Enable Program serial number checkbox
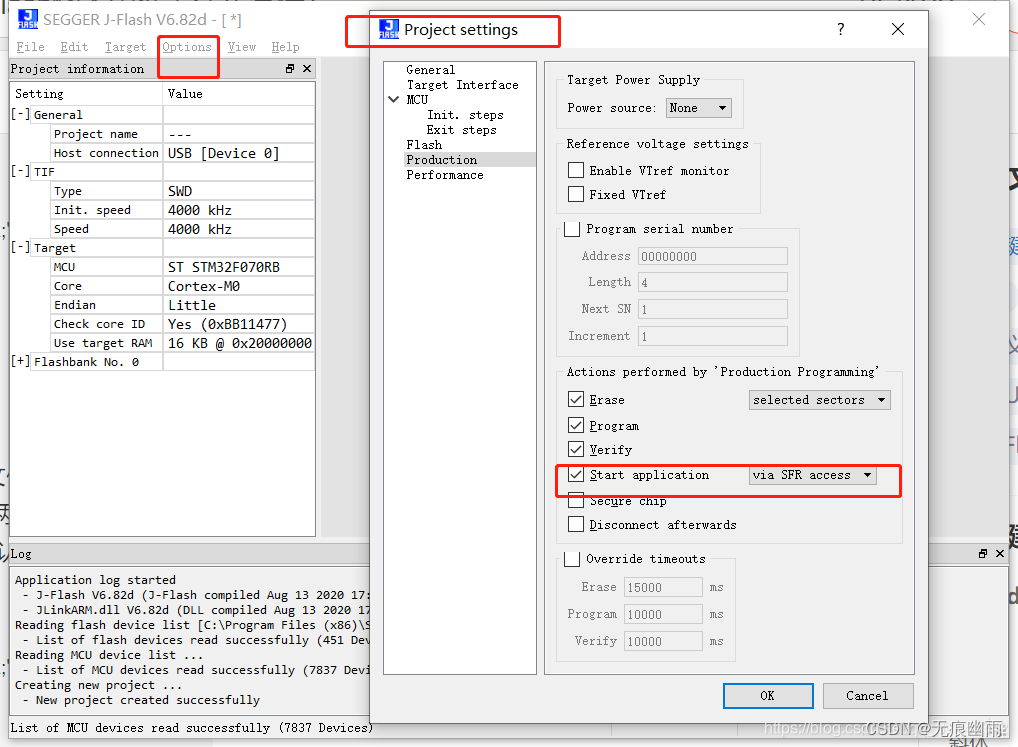 572,229
